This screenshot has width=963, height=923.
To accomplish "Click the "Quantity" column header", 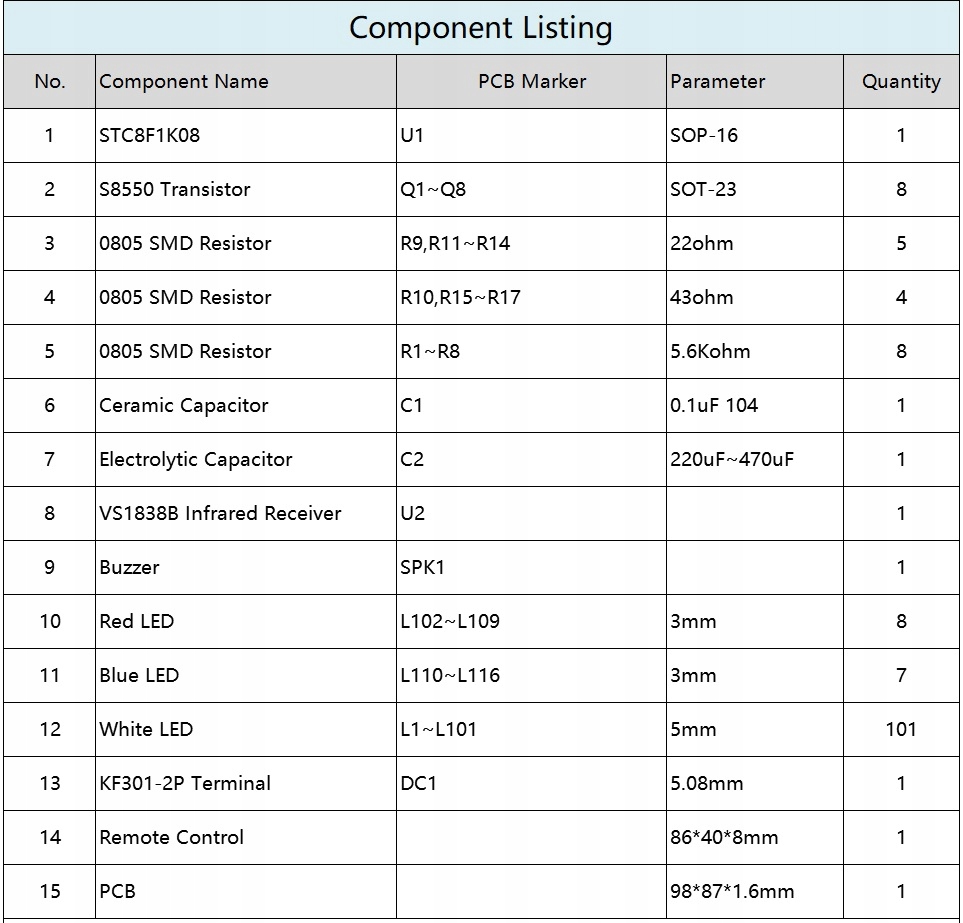I will (x=900, y=82).
